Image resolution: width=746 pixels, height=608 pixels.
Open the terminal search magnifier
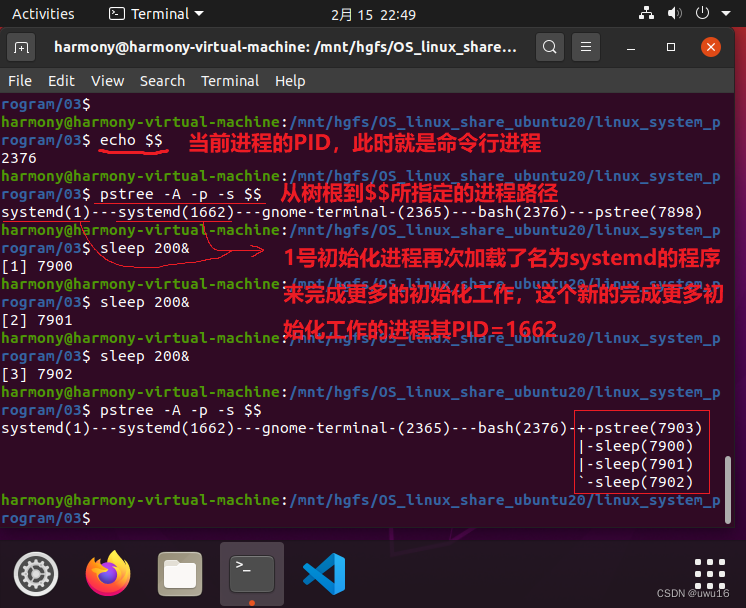(550, 47)
